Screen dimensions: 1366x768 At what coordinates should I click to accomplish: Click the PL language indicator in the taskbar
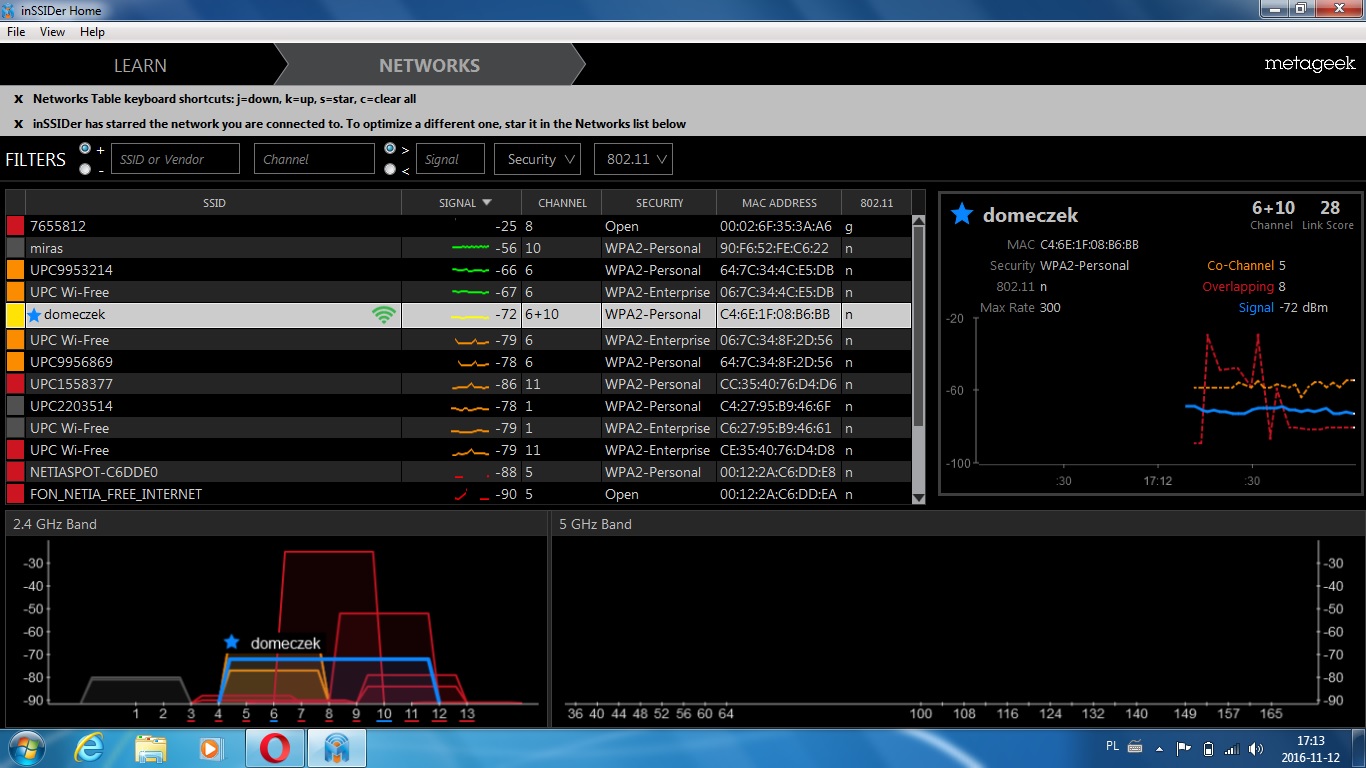pyautogui.click(x=1113, y=746)
